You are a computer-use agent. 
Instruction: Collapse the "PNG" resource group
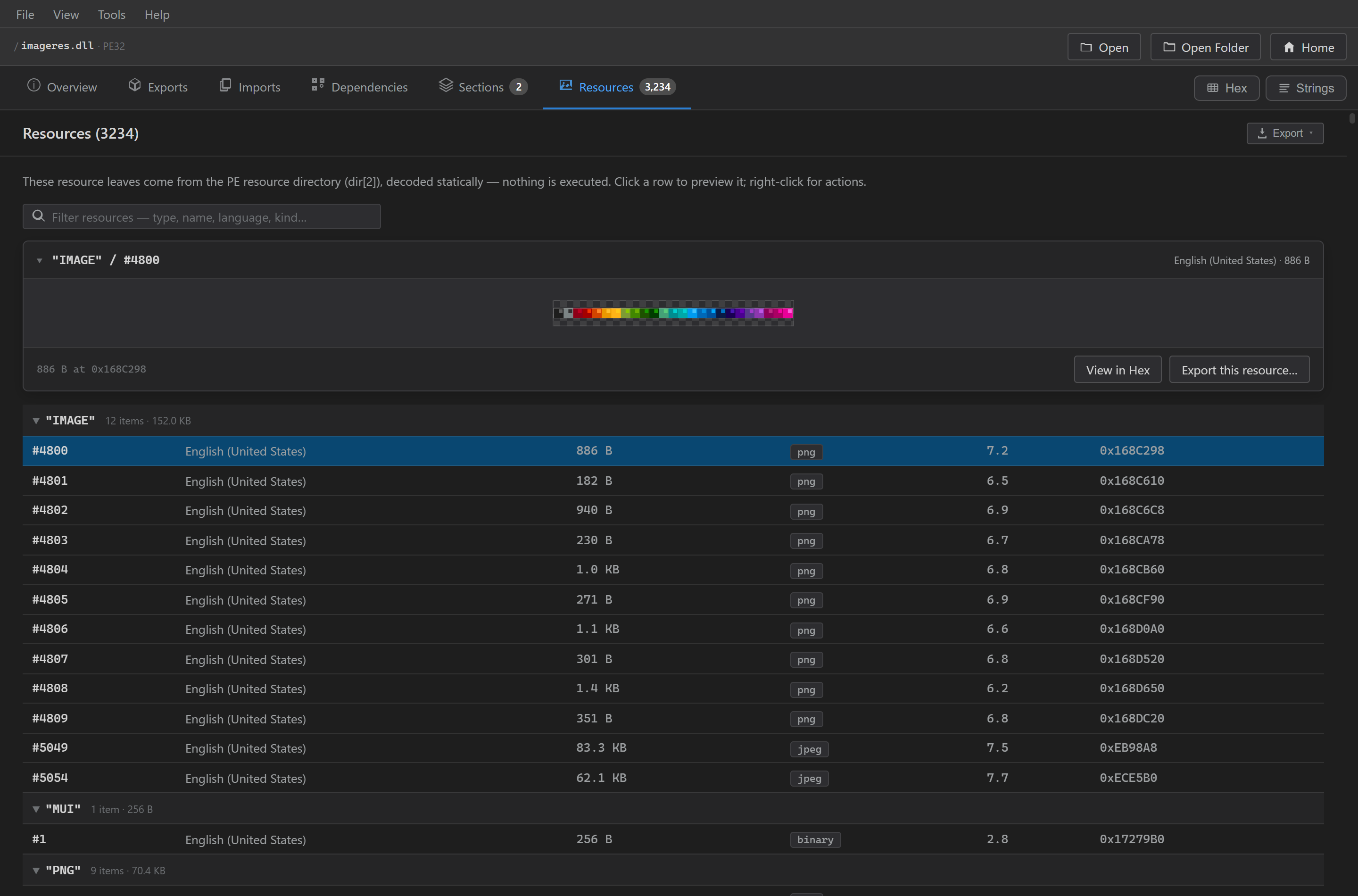point(36,870)
